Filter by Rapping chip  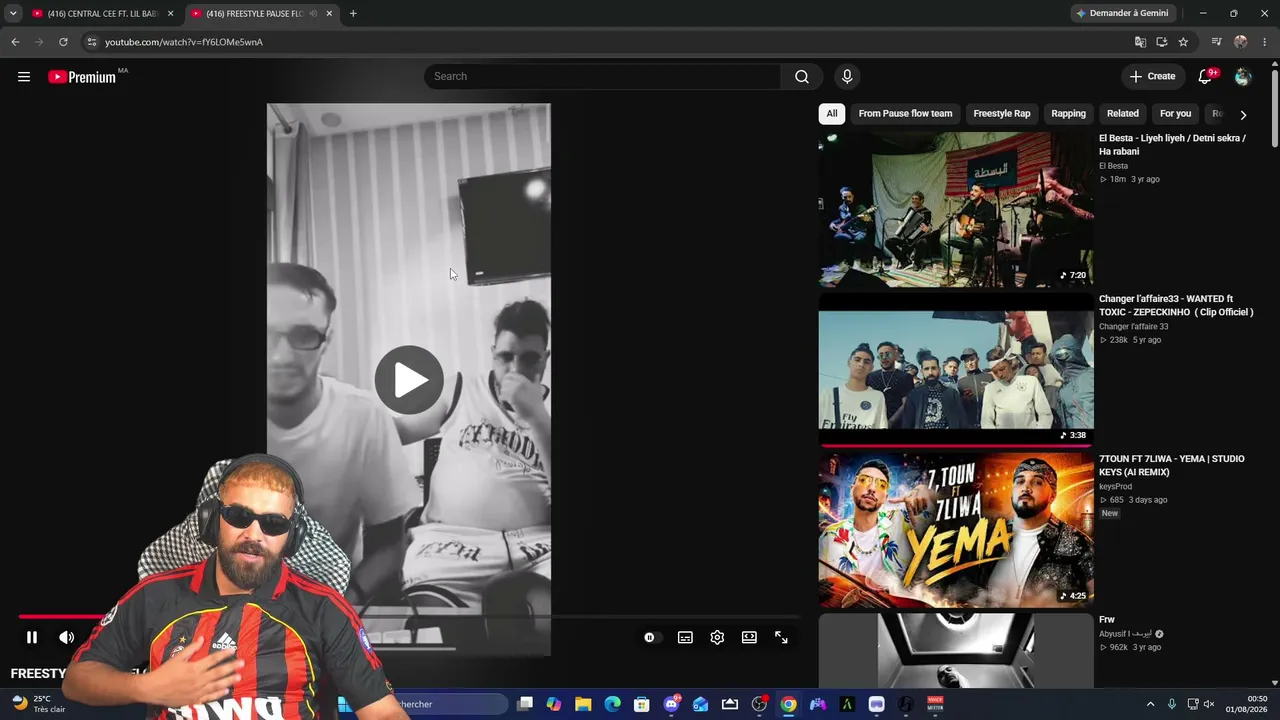click(1068, 114)
